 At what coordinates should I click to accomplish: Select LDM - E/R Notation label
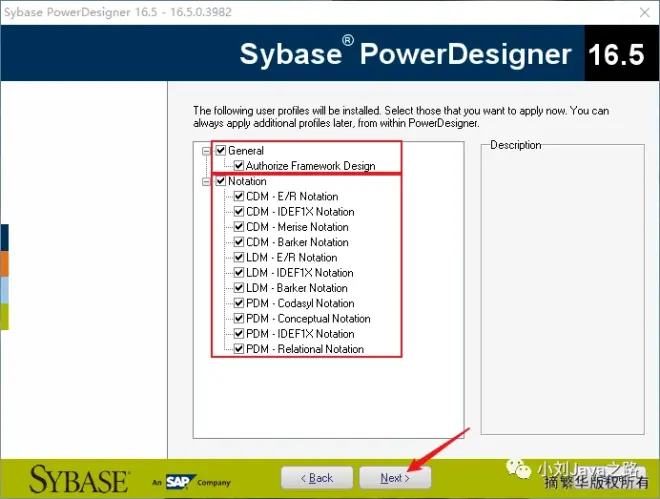point(292,257)
